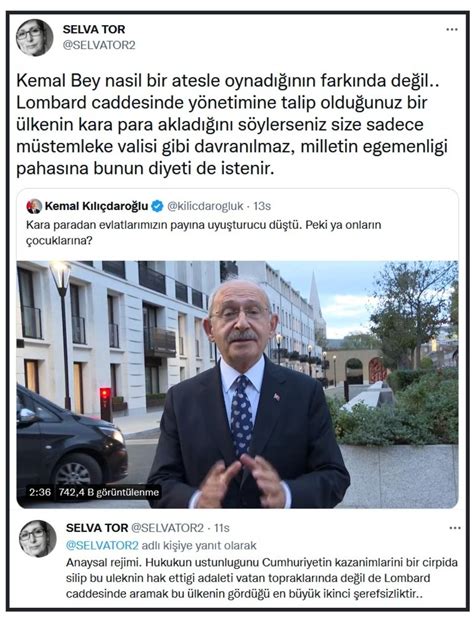Click Kemal Kılıçdaroğlu's small avatar
Image resolution: width=474 pixels, height=627 pixels.
(x=34, y=206)
